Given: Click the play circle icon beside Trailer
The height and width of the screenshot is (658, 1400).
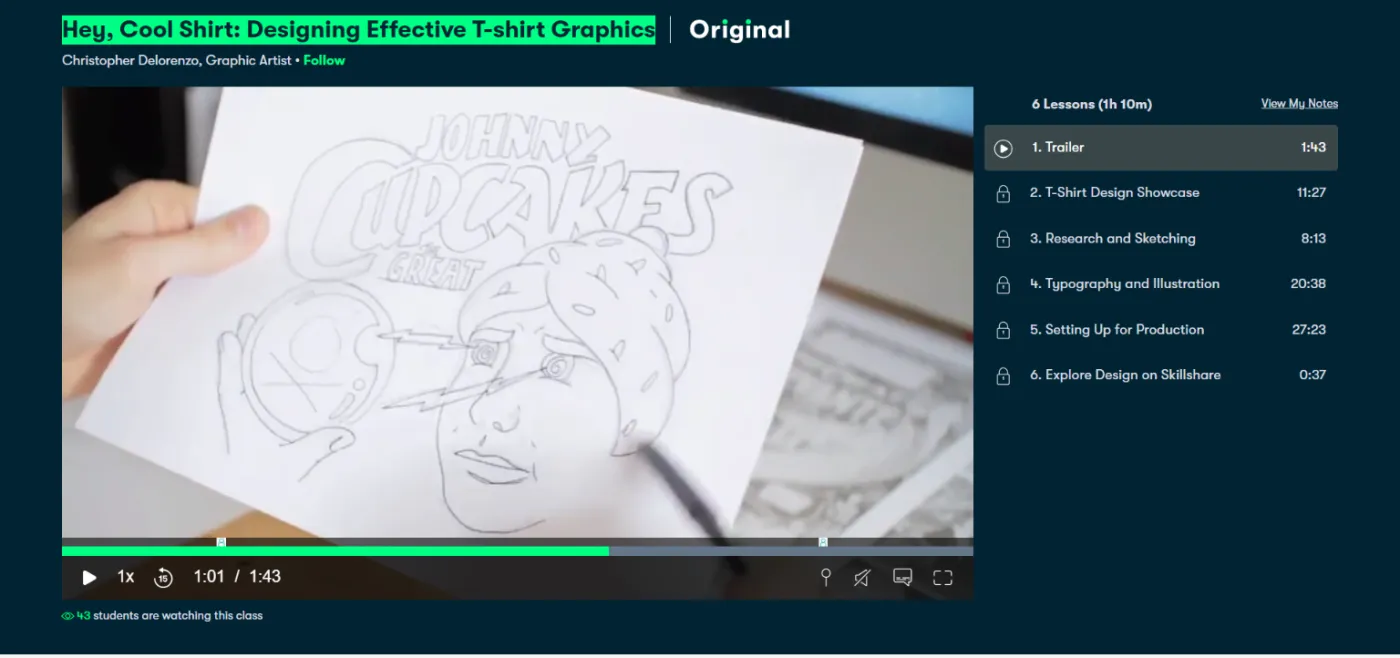Looking at the screenshot, I should click(x=1003, y=148).
